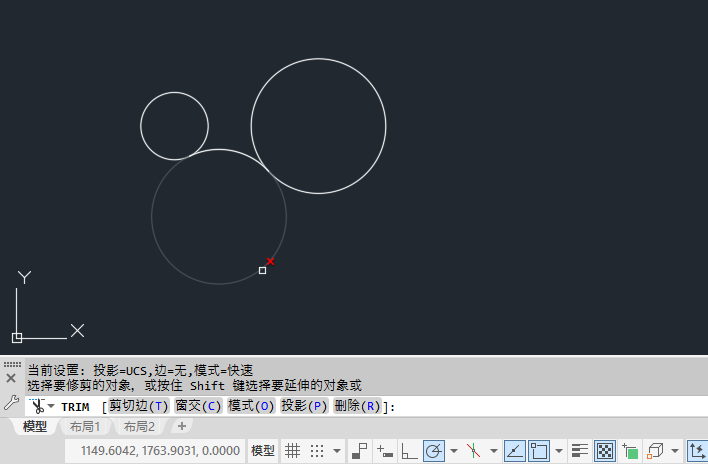The width and height of the screenshot is (708, 464).
Task: Open command line customize wrench icon
Action: (x=11, y=403)
